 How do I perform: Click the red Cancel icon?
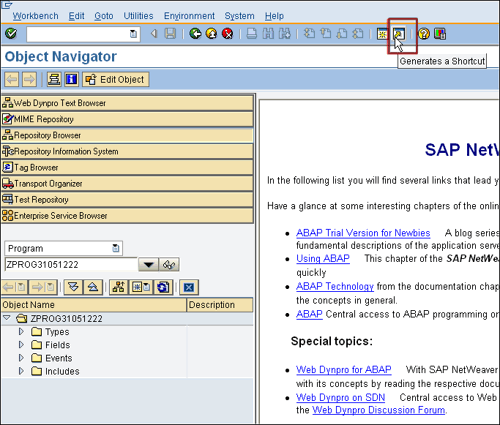pyautogui.click(x=228, y=34)
